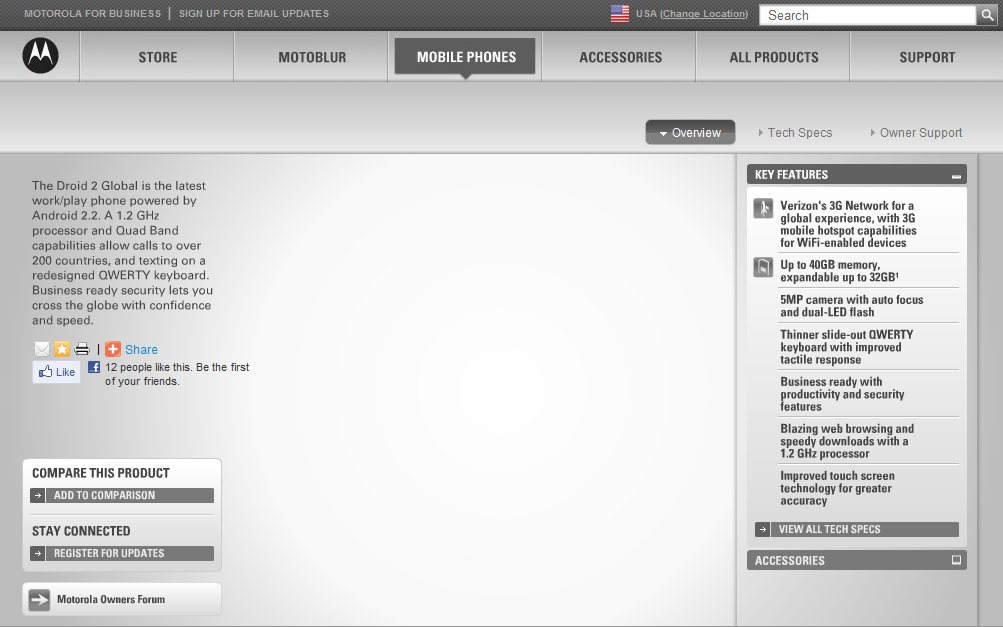The height and width of the screenshot is (627, 1003).
Task: Click inside the Search input field
Action: coord(867,15)
